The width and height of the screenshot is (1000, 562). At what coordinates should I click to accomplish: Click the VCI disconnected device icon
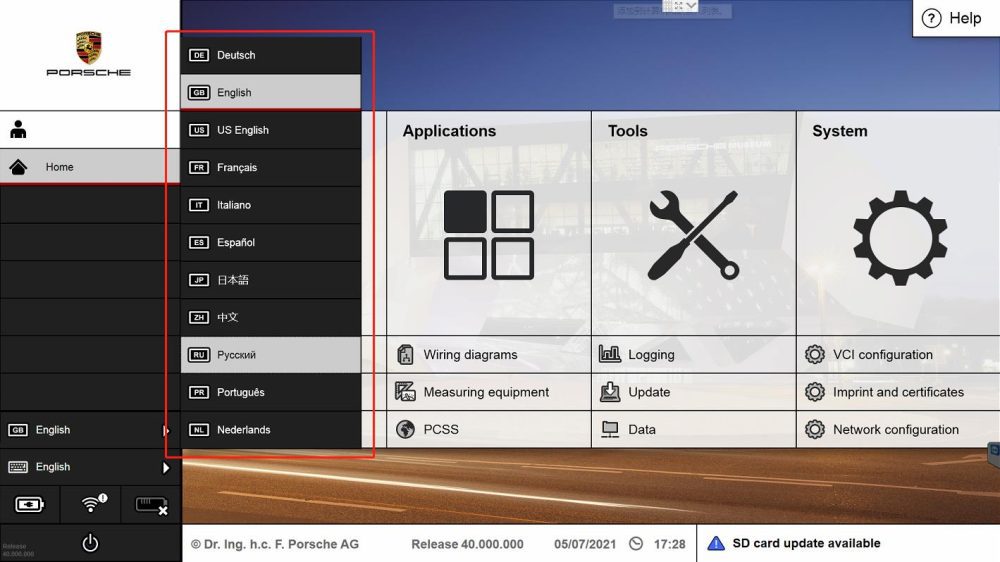point(151,505)
